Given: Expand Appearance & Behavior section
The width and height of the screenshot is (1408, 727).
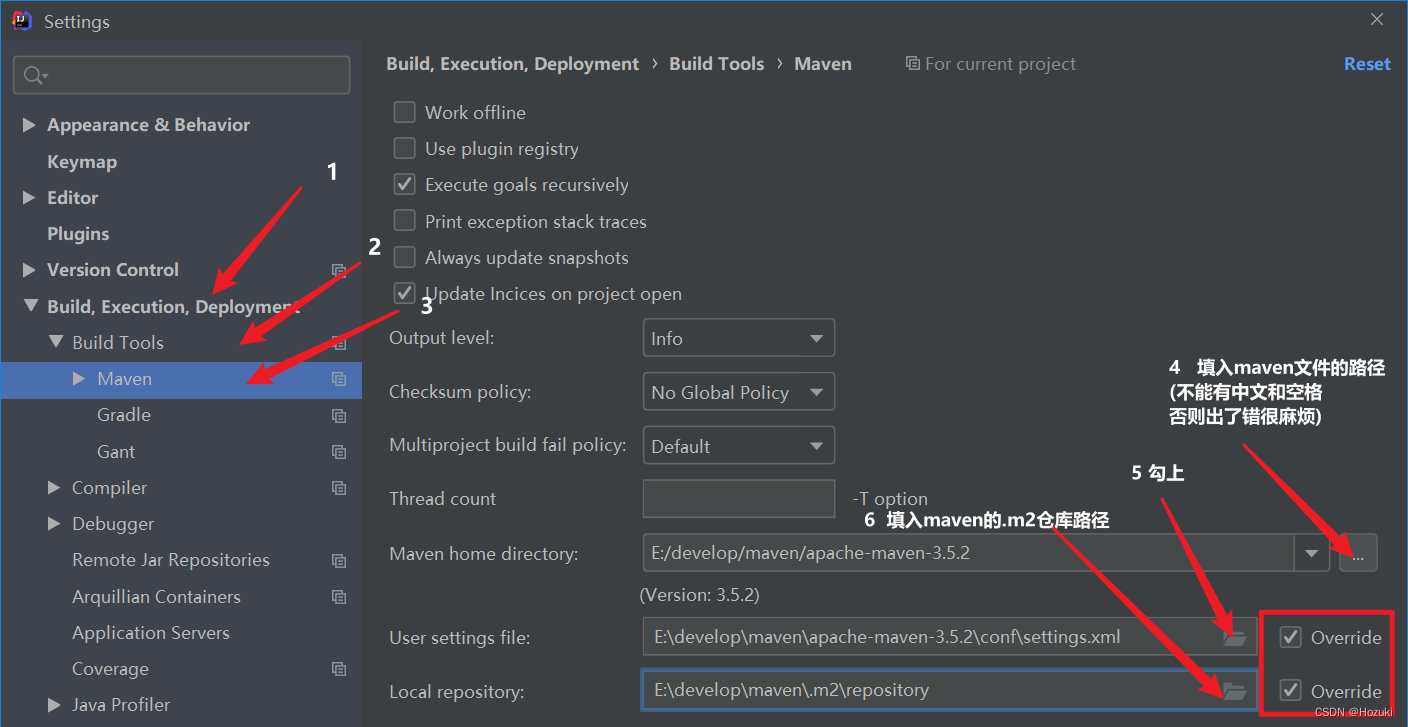Looking at the screenshot, I should tap(29, 125).
